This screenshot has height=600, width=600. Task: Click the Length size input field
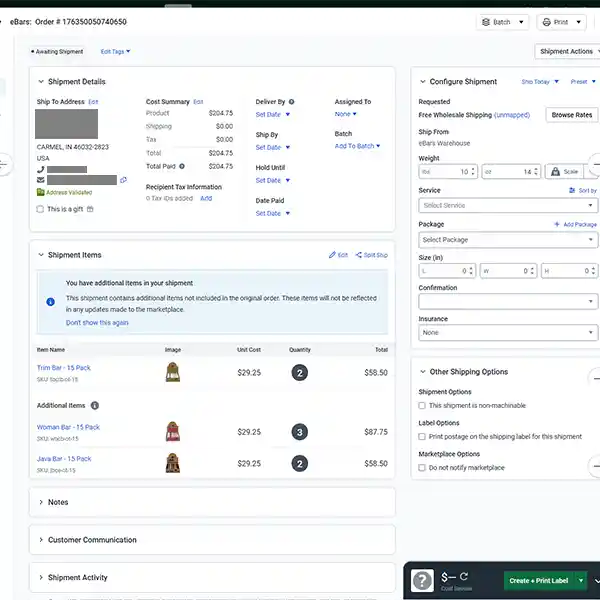pyautogui.click(x=447, y=271)
